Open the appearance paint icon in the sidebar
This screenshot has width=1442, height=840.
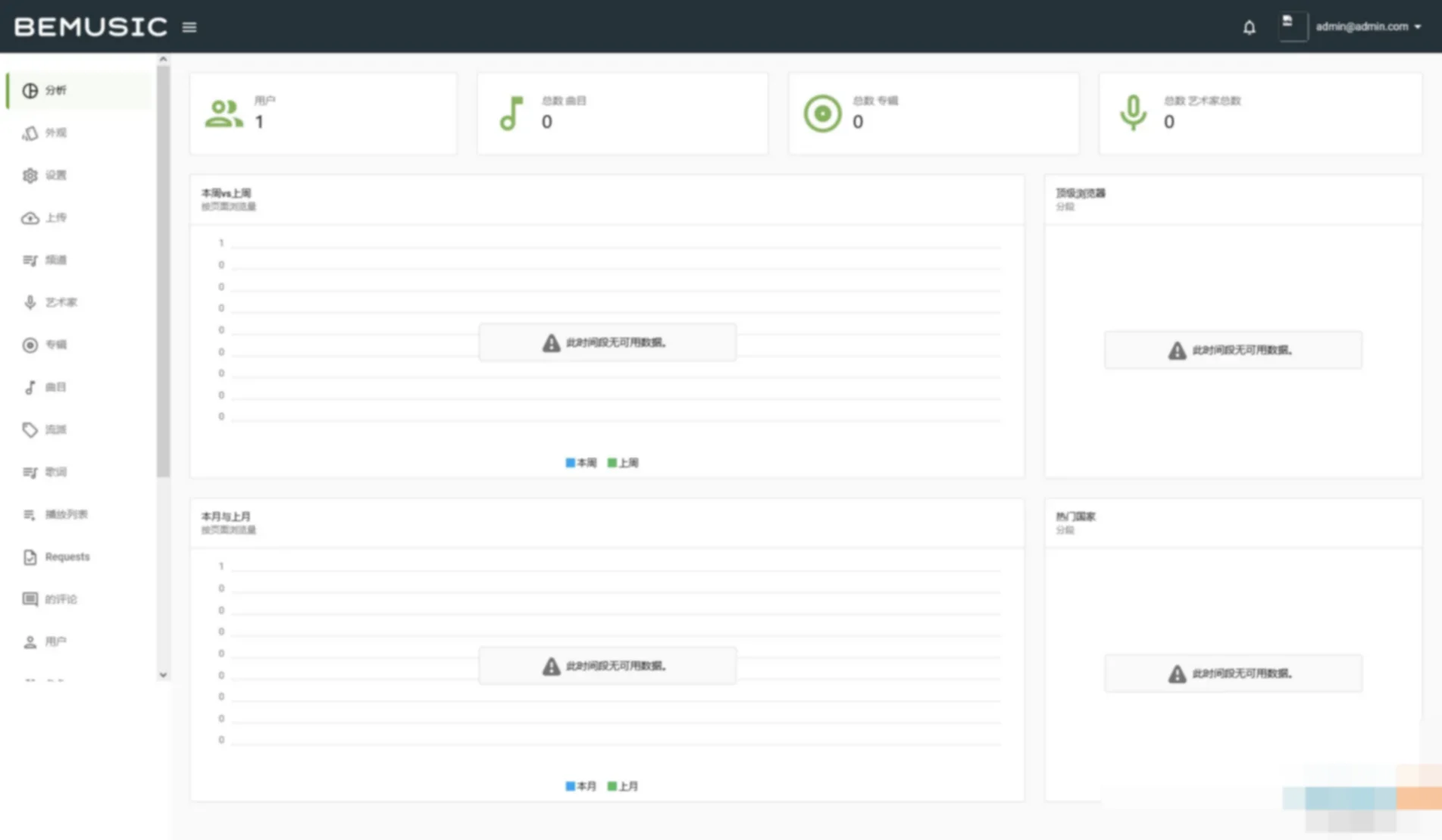[30, 133]
